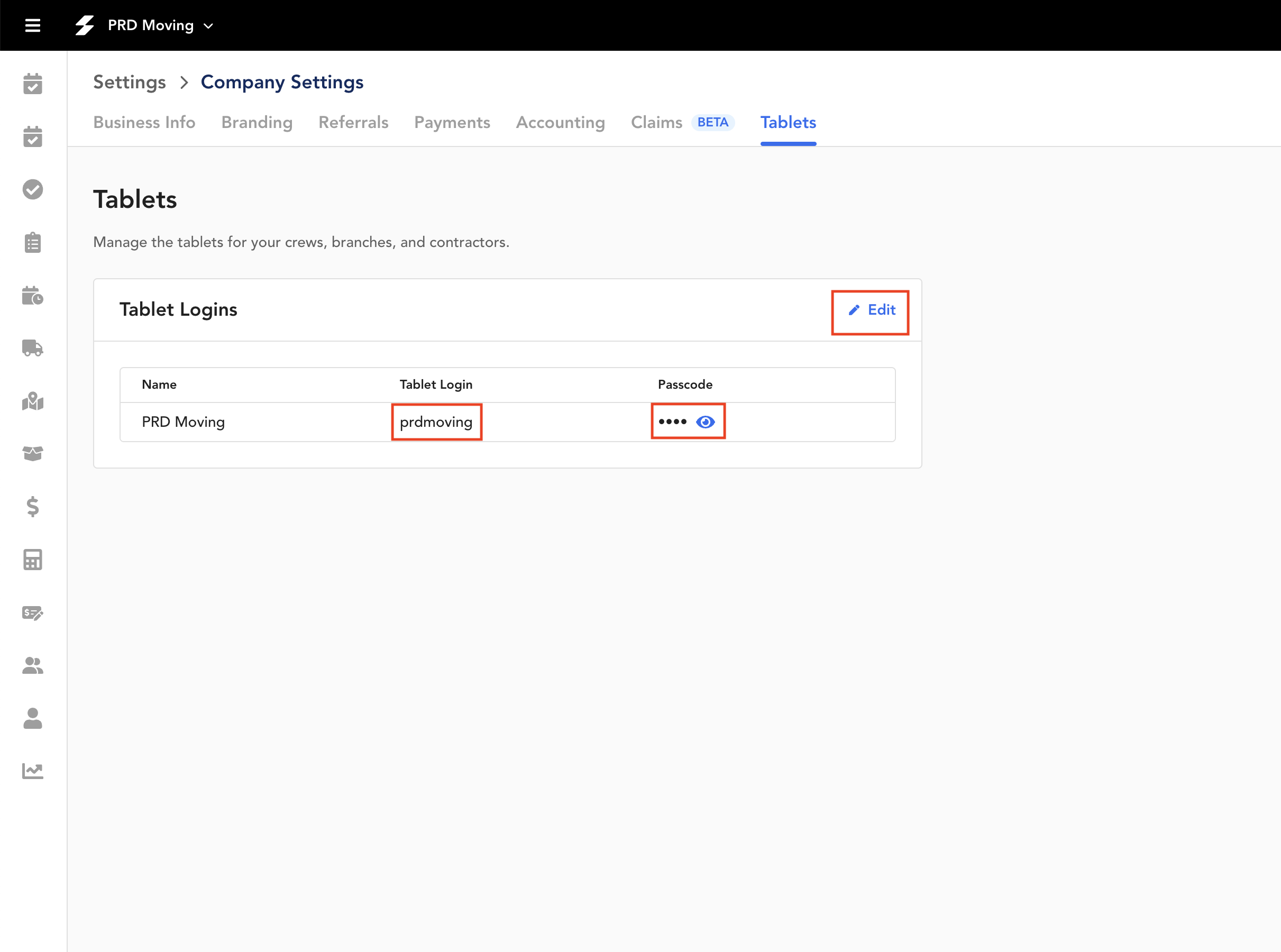
Task: Switch to the Business Info tab
Action: [144, 122]
